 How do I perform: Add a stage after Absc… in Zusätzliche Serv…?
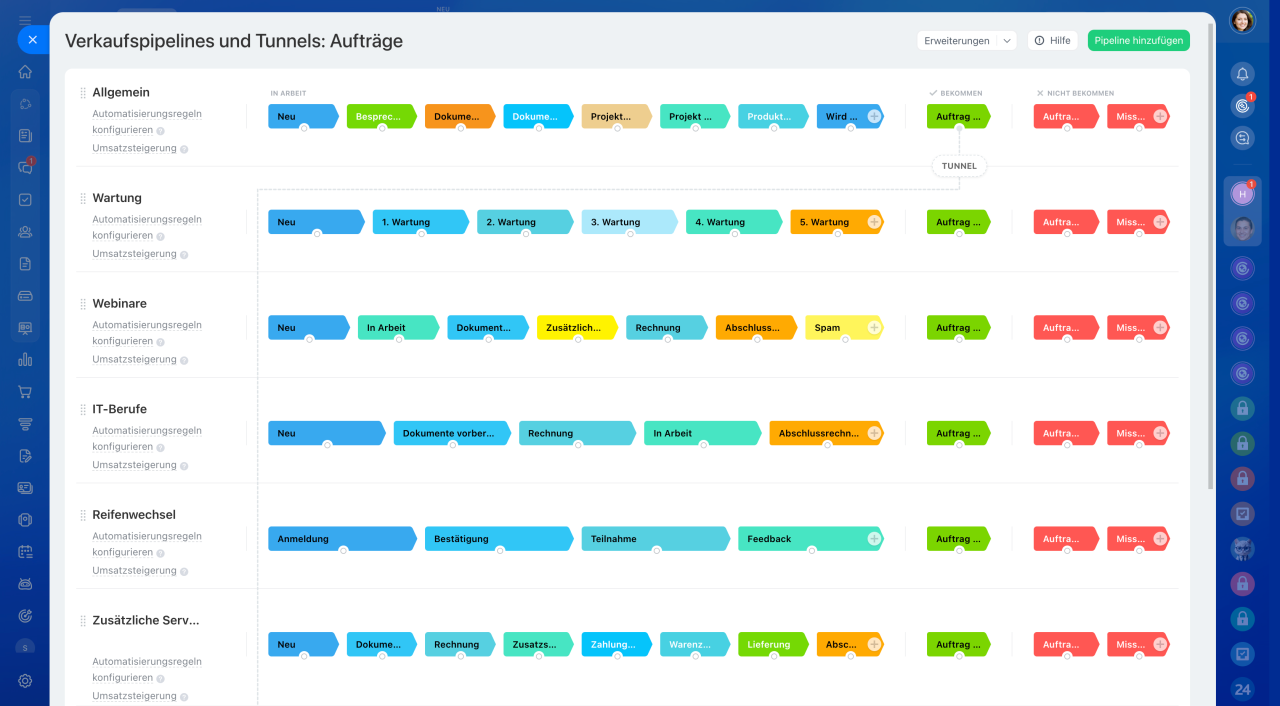pyautogui.click(x=874, y=644)
